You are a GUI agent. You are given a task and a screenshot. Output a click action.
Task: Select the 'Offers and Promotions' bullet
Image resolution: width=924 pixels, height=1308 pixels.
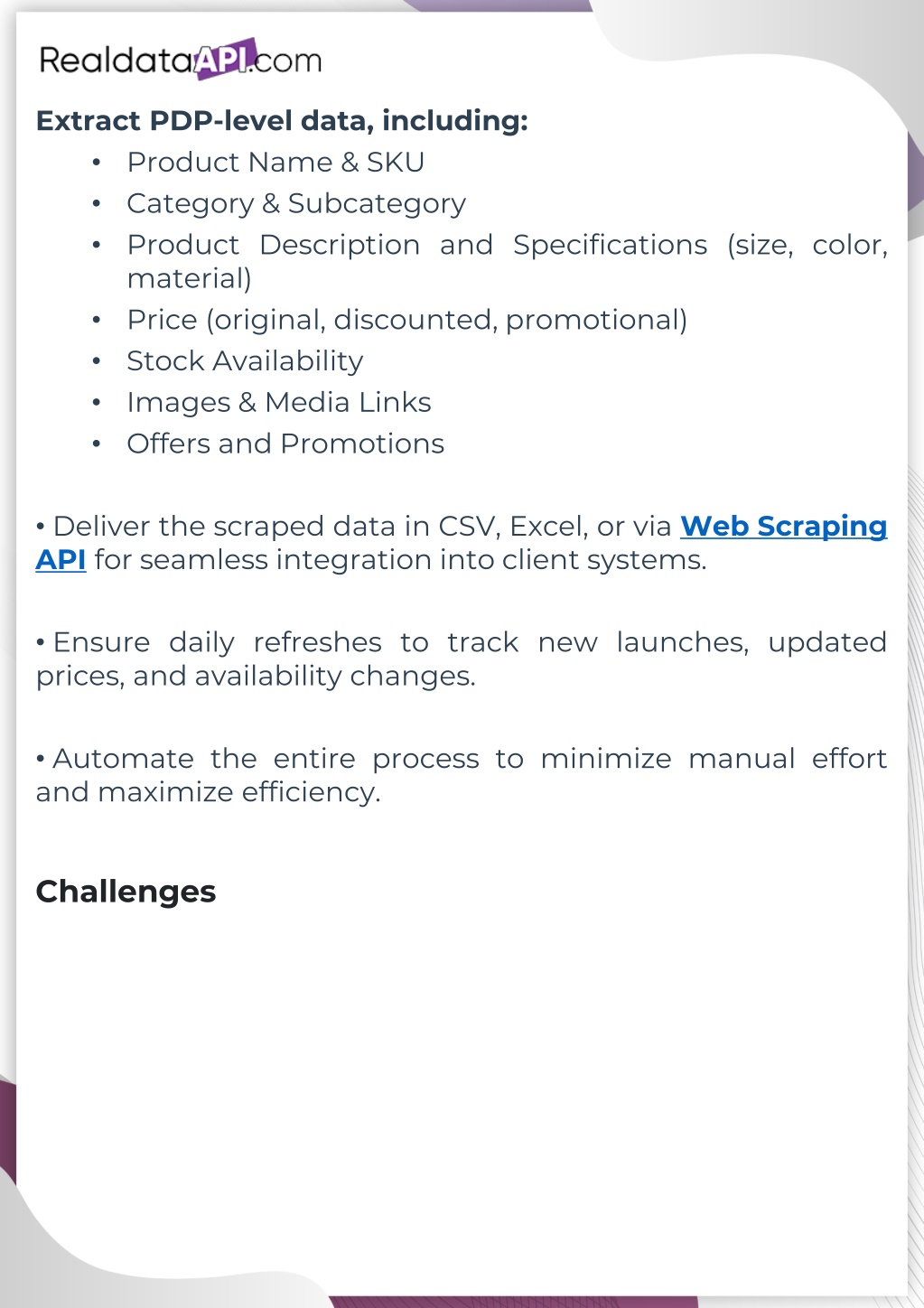click(x=285, y=444)
